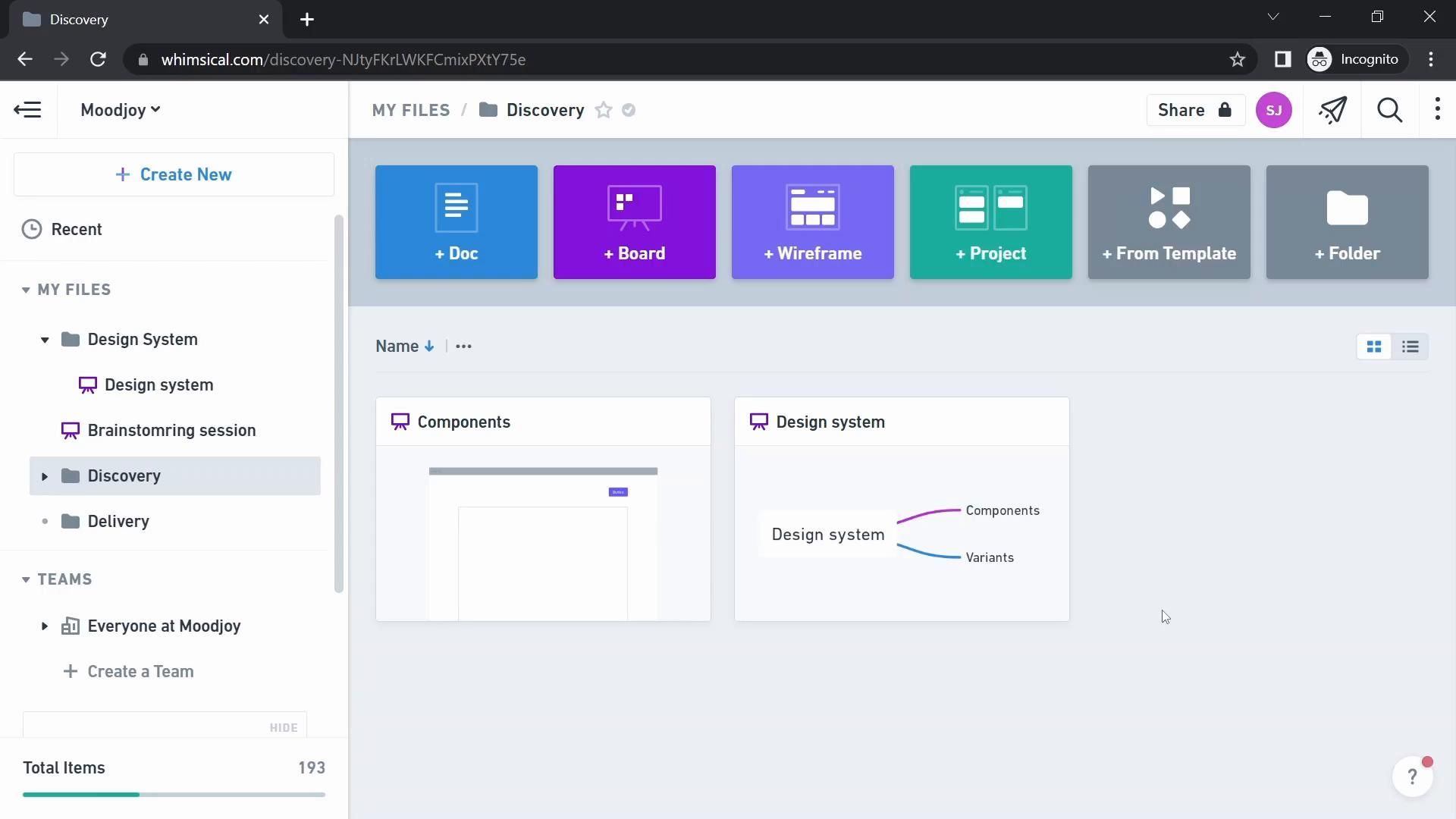This screenshot has width=1456, height=819.
Task: Open the SJ user avatar
Action: click(x=1273, y=111)
